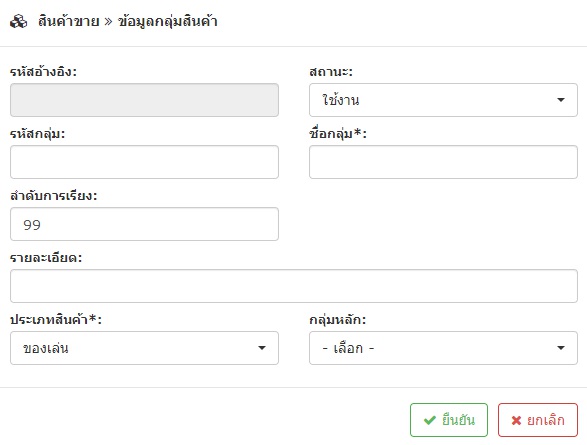Expand the ประเภทสินค้า dropdown arrow
This screenshot has width=587, height=445.
pos(262,348)
